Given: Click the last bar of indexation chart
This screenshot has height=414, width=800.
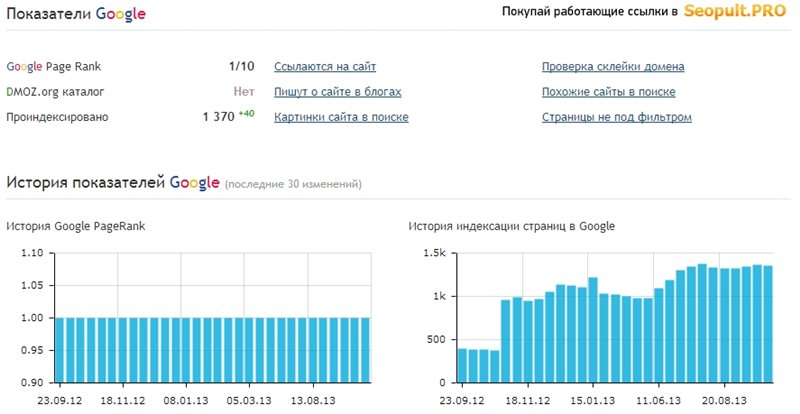Looking at the screenshot, I should 768,324.
